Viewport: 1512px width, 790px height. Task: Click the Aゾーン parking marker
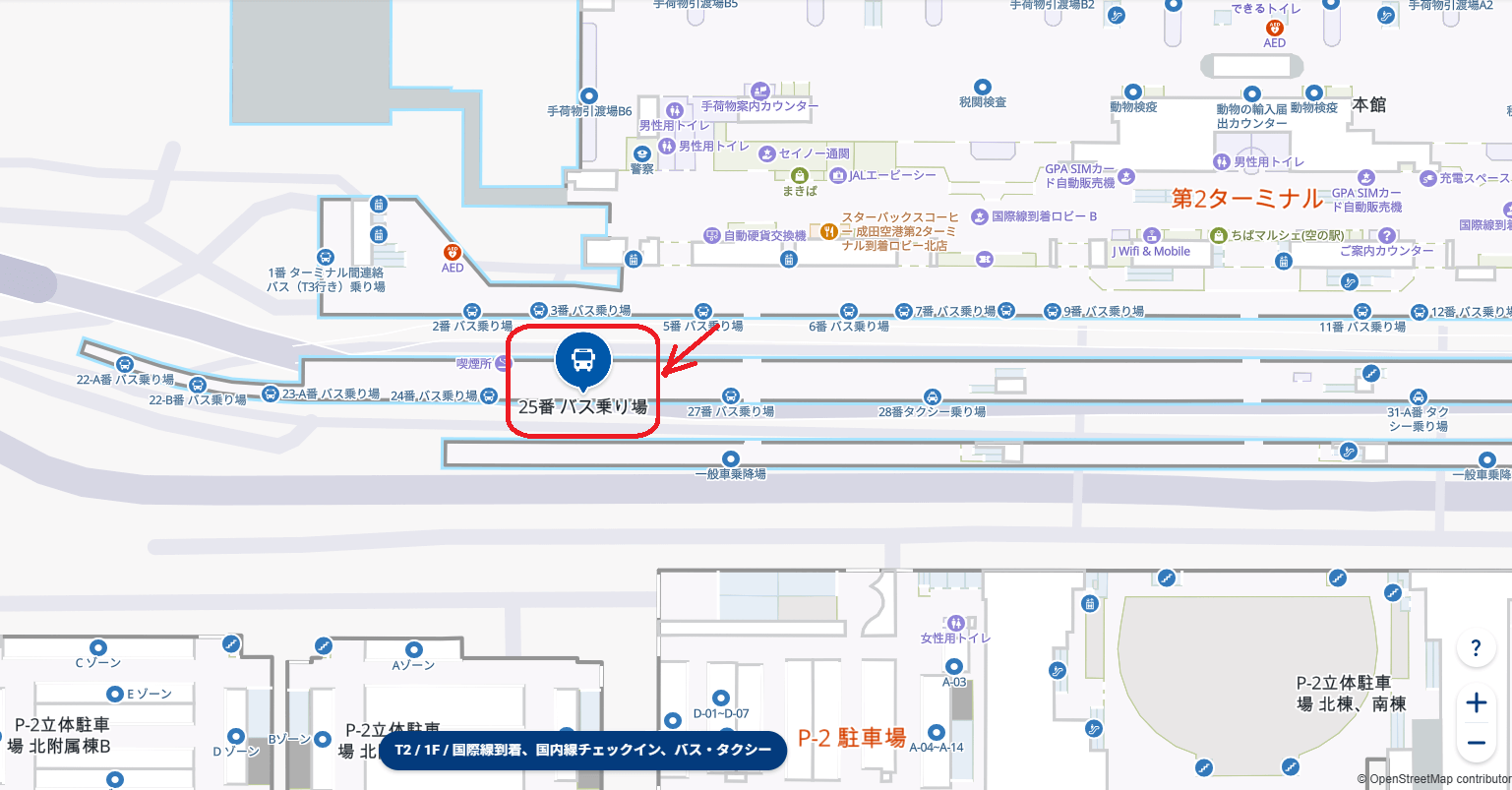413,649
